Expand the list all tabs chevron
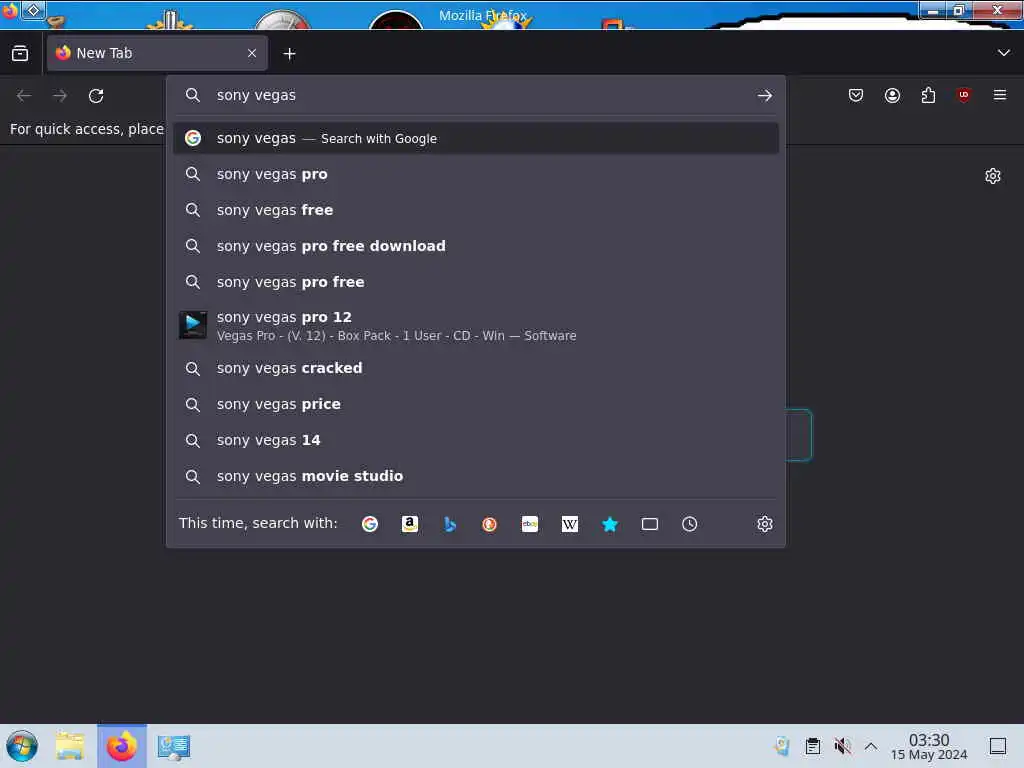 click(x=1004, y=53)
